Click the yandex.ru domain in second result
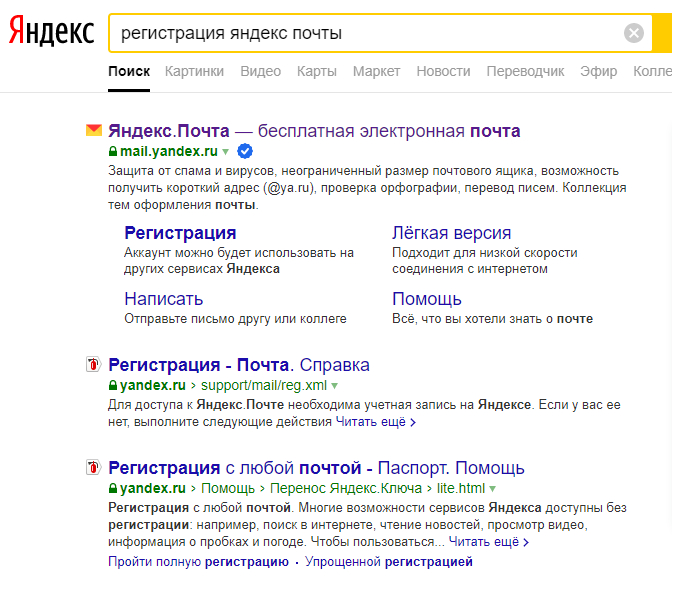 click(153, 385)
